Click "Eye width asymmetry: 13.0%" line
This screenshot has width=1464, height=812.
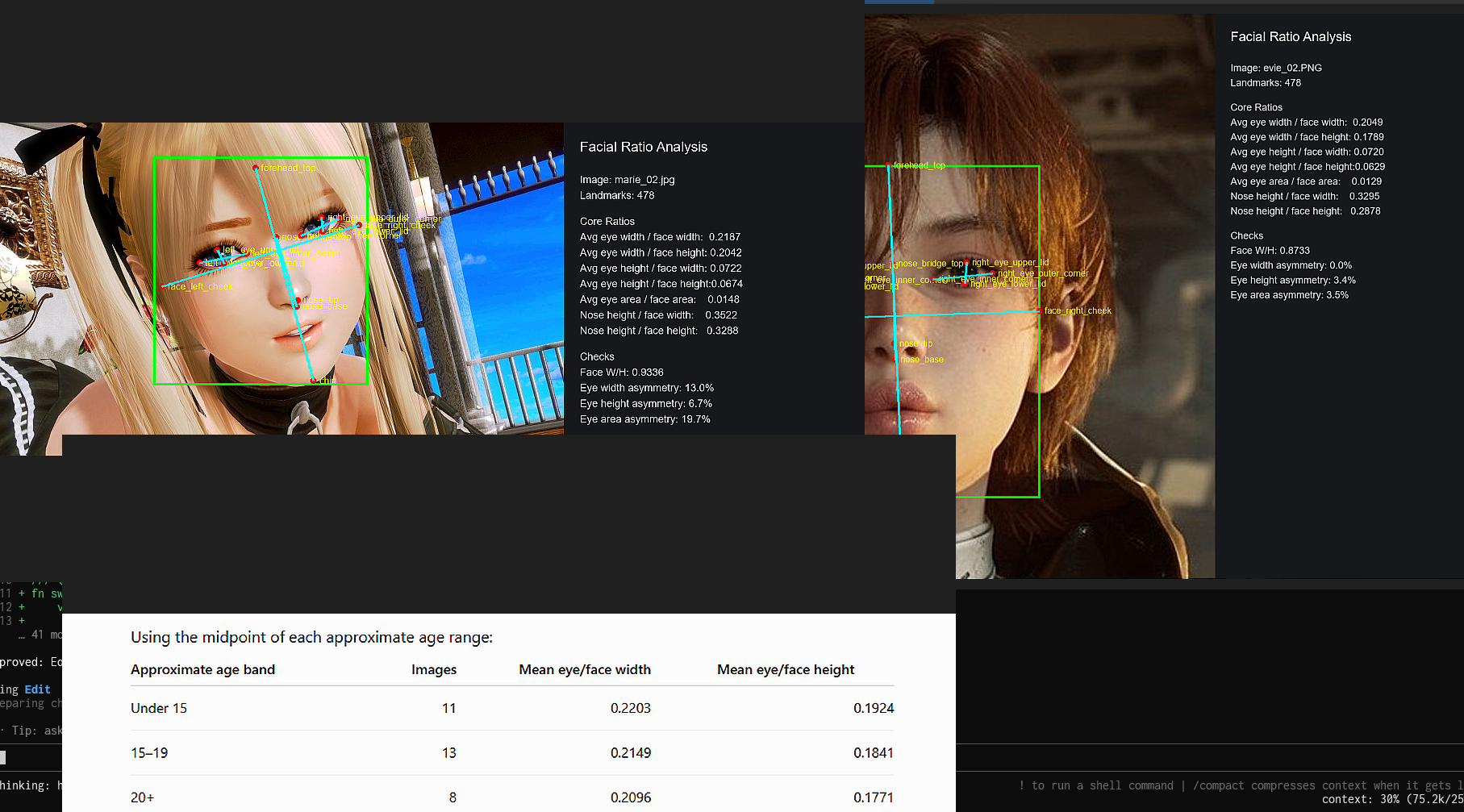(647, 388)
